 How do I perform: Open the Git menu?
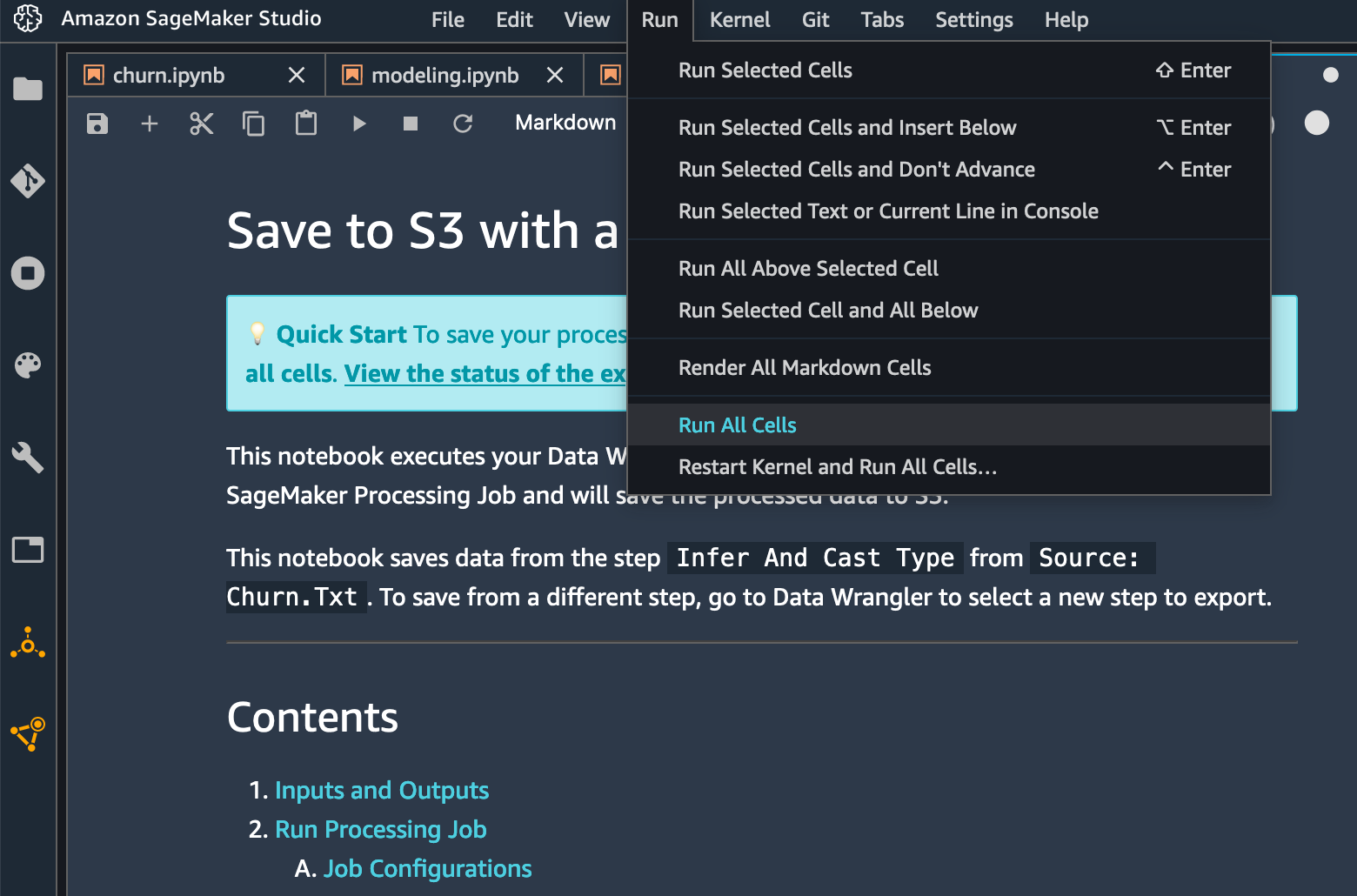(x=815, y=19)
